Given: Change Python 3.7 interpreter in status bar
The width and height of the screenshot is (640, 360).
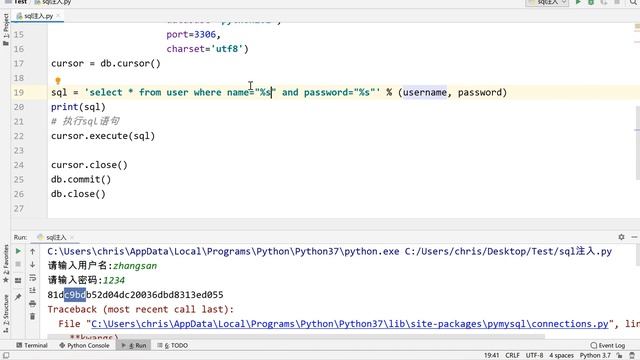Looking at the screenshot, I should coord(595,356).
